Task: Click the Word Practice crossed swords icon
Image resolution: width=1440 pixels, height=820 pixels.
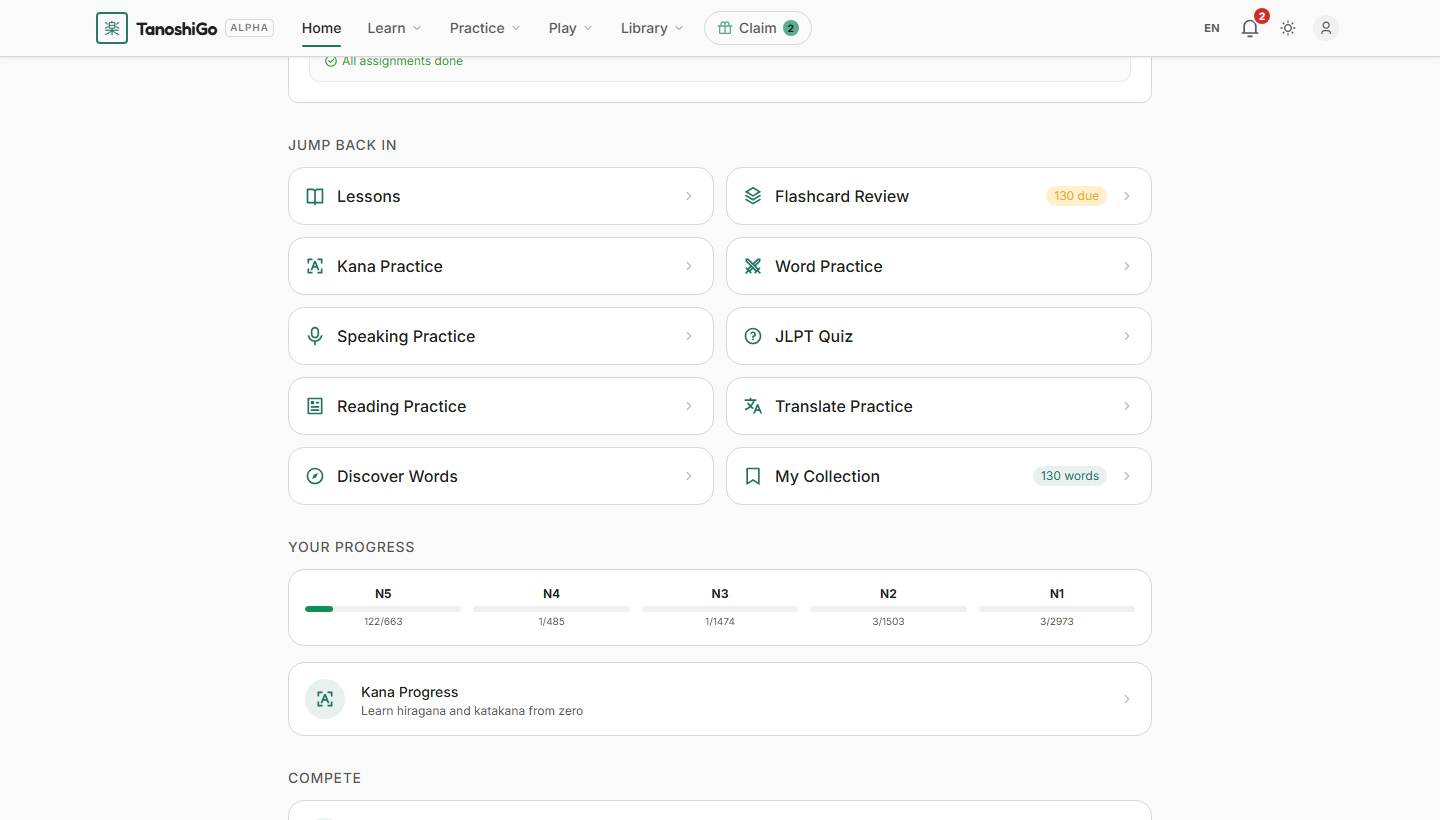Action: point(753,266)
